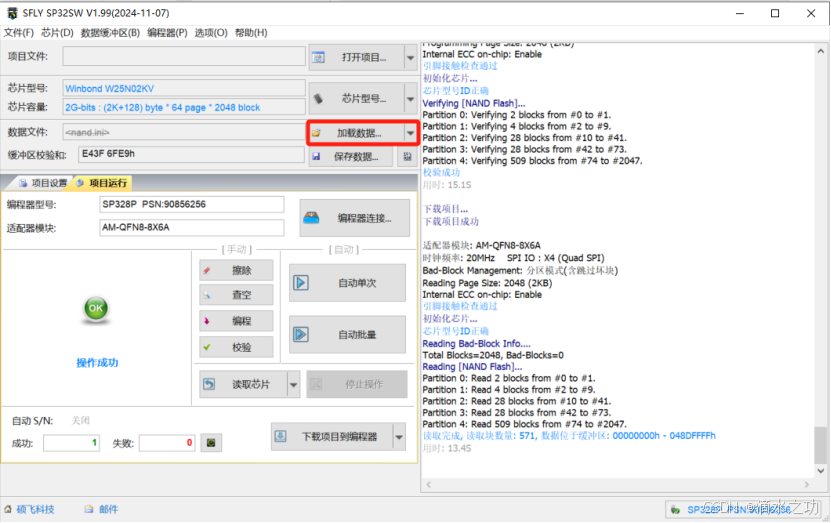Viewport: 831px width, 523px height.
Task: Expand the 读取芯片 dropdown arrow
Action: tap(293, 384)
